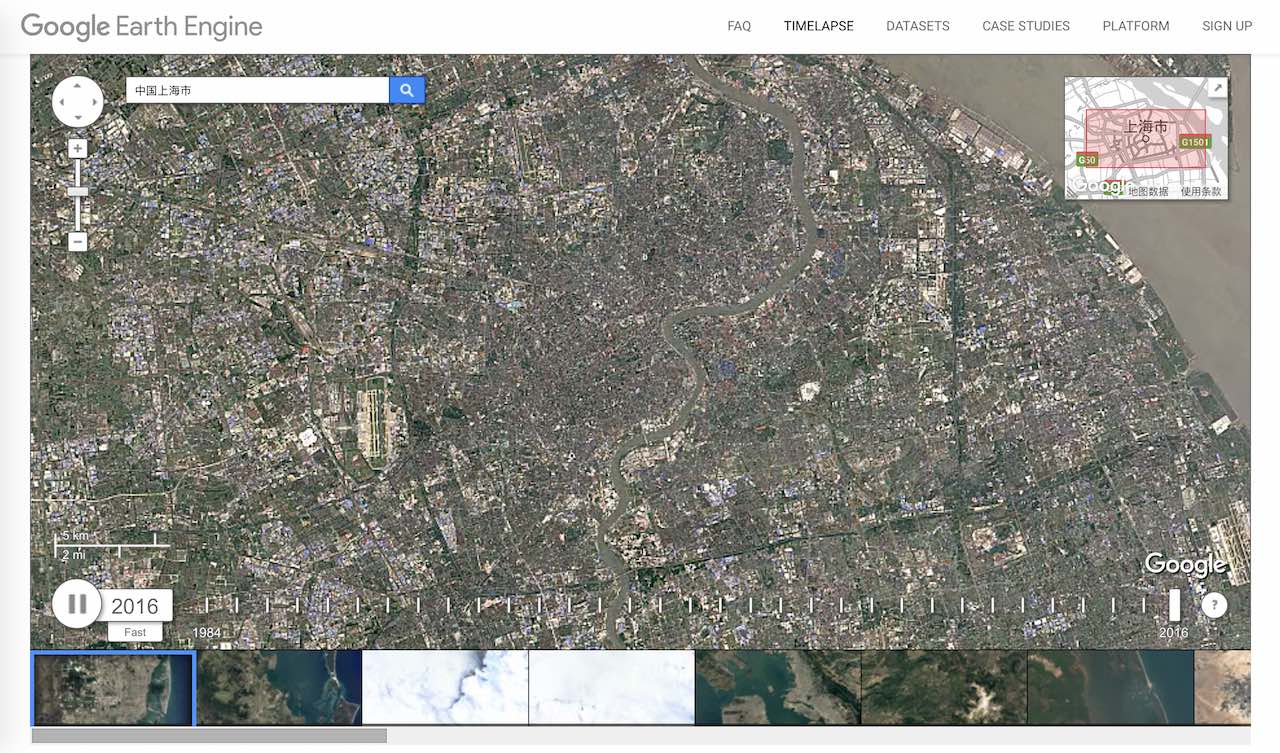Open the help question mark icon

pyautogui.click(x=1213, y=605)
